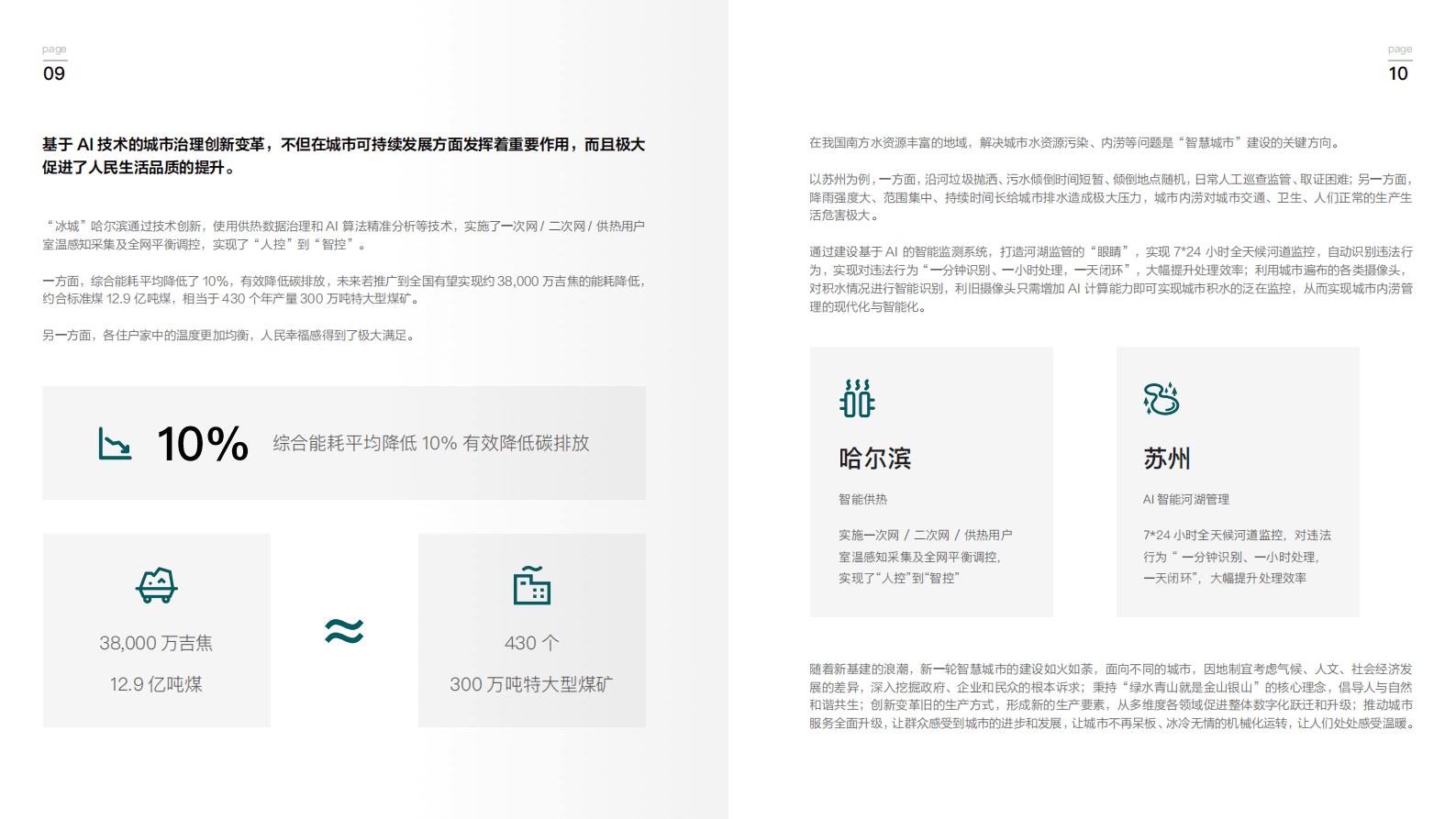Click the value '38,000 万吉焦'
Viewport: 1456px width, 819px height.
(156, 643)
